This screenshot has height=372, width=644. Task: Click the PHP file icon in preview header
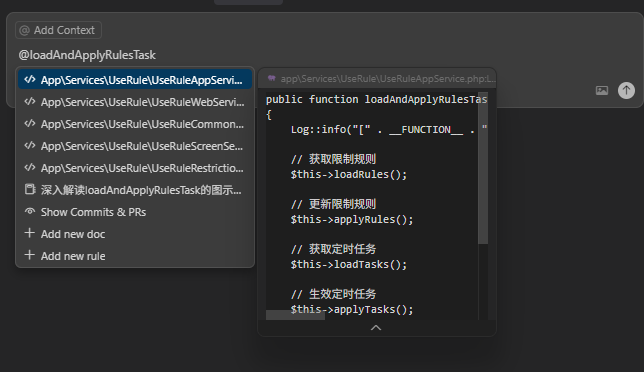[271, 78]
